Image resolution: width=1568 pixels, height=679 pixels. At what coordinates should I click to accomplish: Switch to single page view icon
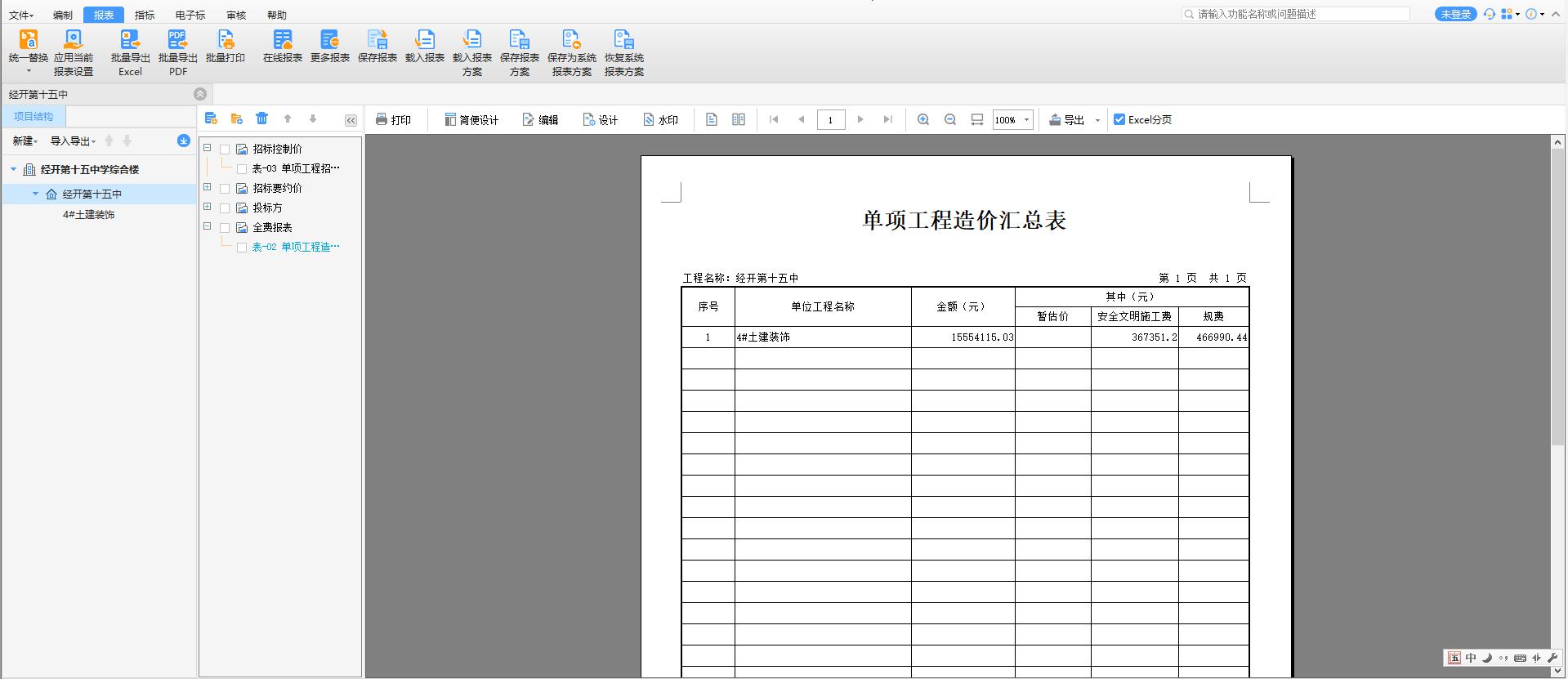click(x=712, y=119)
